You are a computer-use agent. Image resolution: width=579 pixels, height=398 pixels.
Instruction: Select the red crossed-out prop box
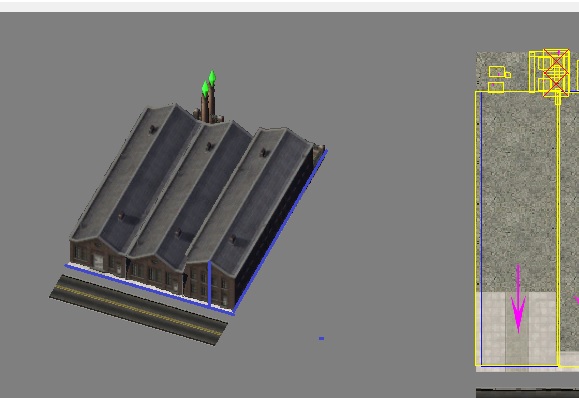(x=556, y=72)
